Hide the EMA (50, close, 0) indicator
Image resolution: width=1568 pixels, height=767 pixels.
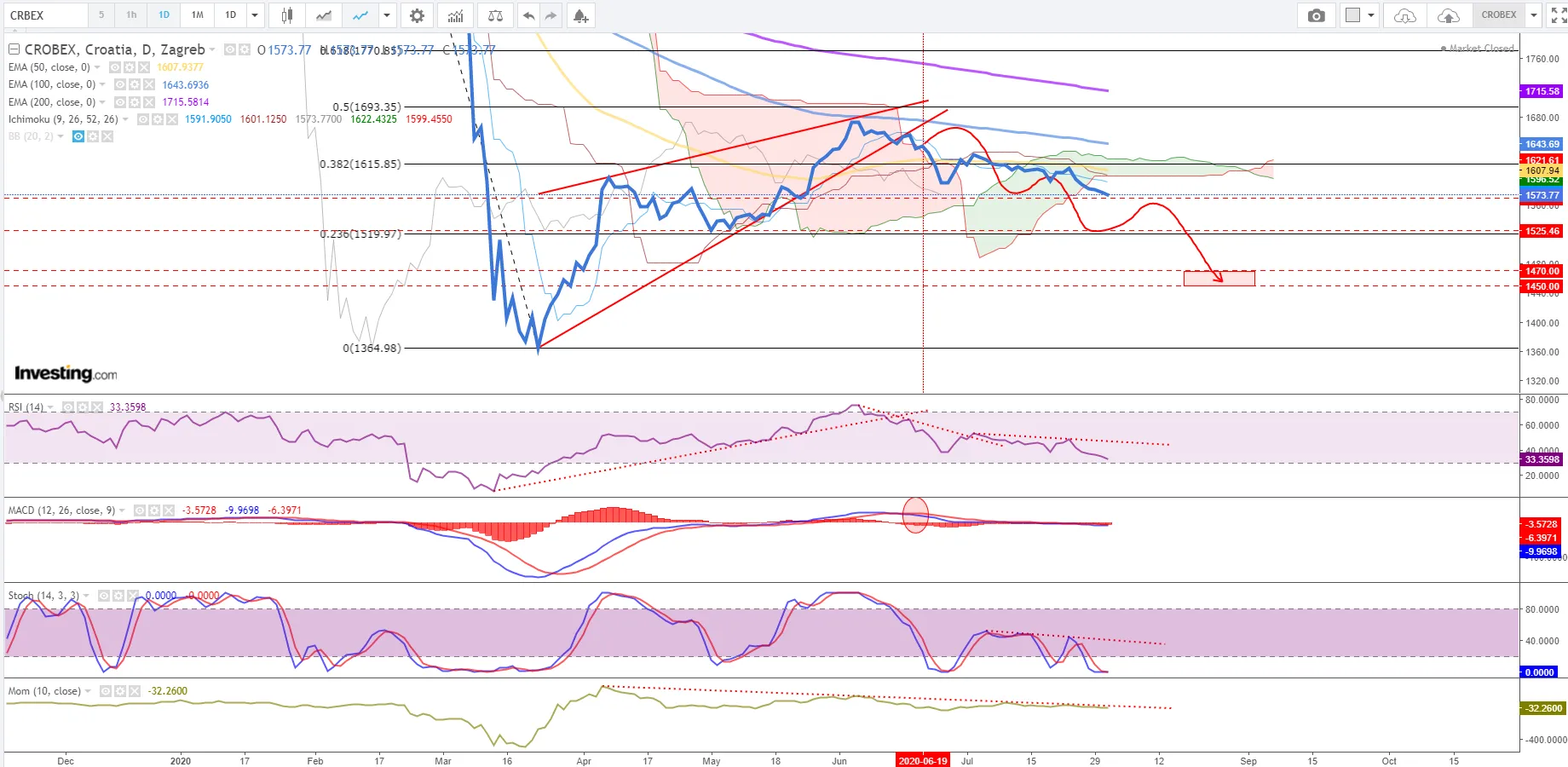click(x=115, y=67)
